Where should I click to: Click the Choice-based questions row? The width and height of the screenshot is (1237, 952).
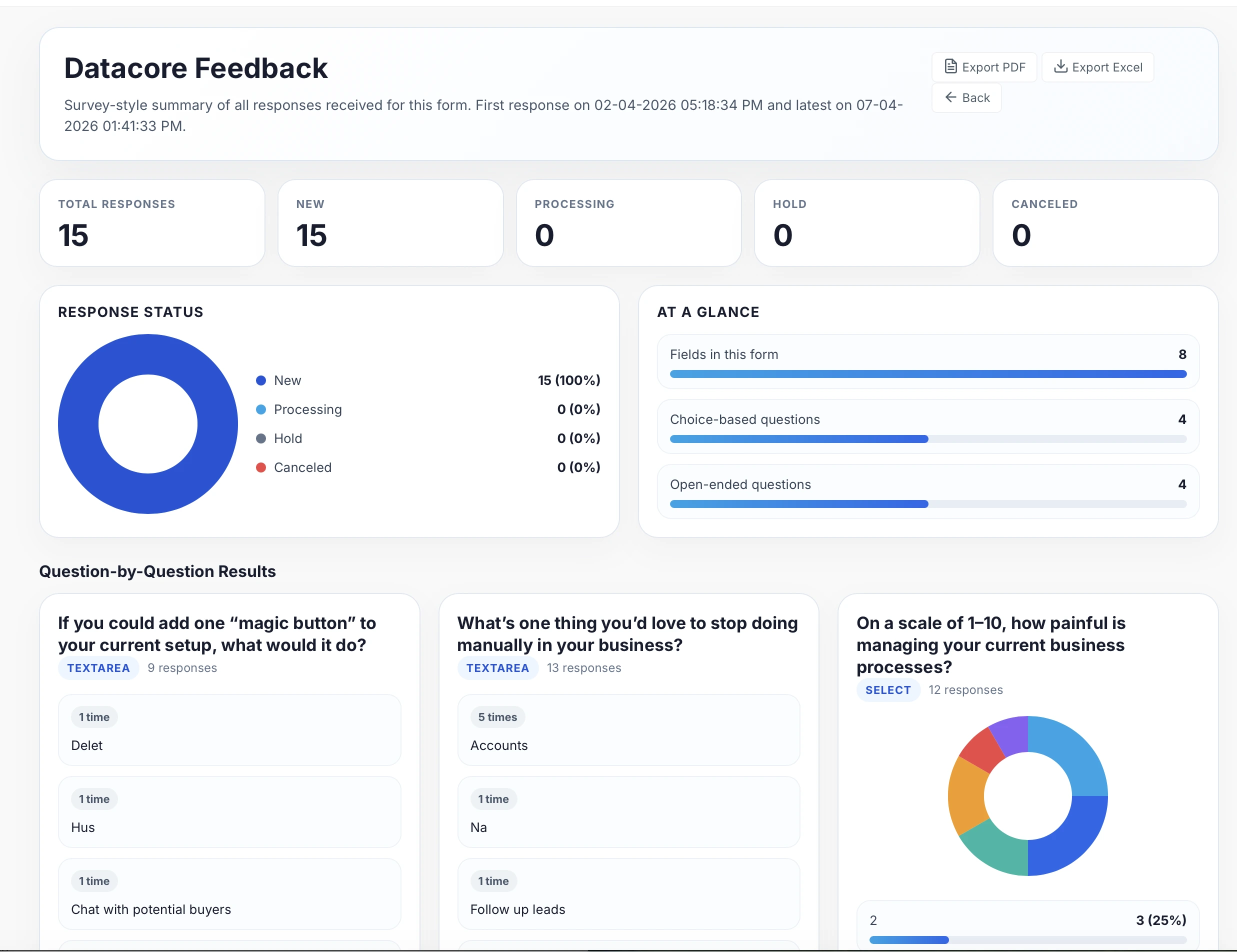(x=928, y=426)
